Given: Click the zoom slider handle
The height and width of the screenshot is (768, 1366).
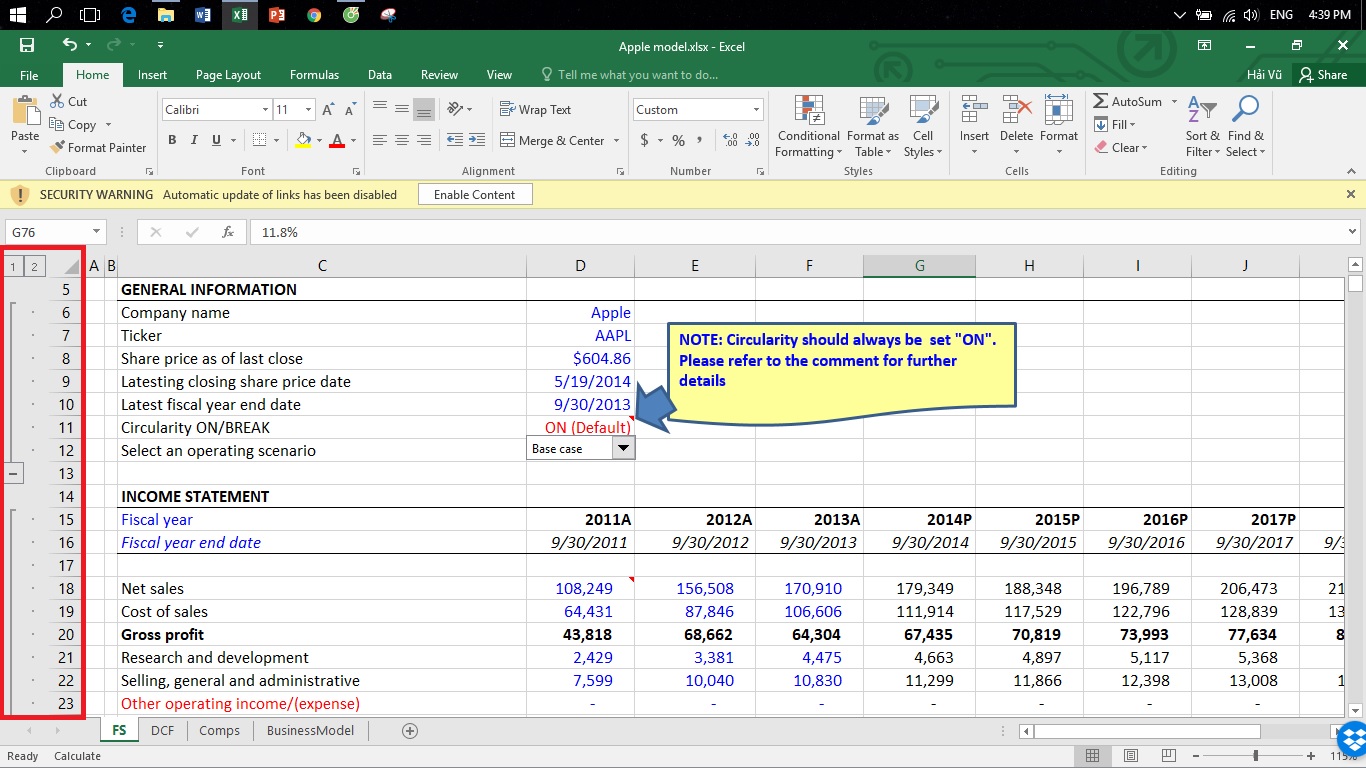Looking at the screenshot, I should (1256, 756).
